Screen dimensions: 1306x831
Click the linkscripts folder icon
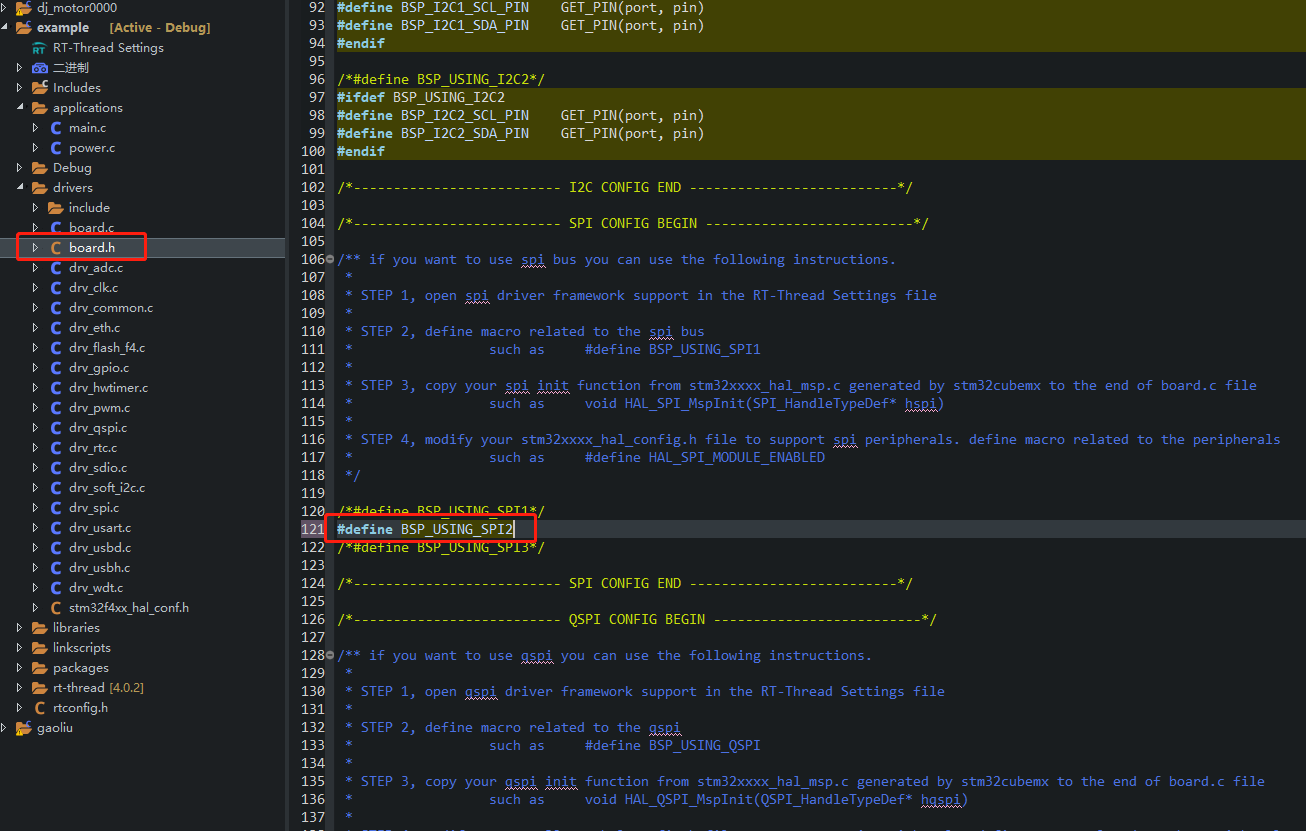point(40,647)
